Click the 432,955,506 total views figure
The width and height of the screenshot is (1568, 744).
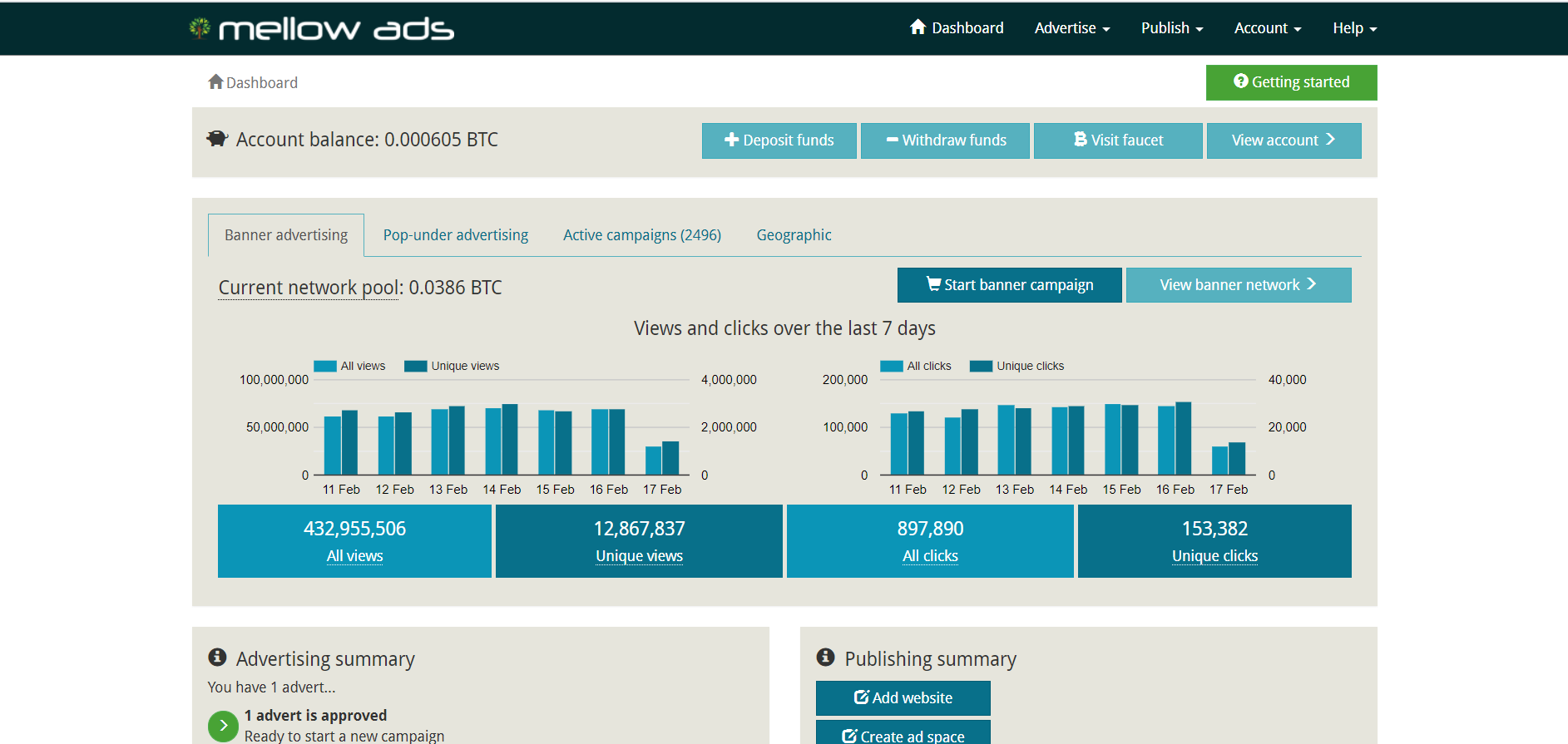tap(354, 529)
